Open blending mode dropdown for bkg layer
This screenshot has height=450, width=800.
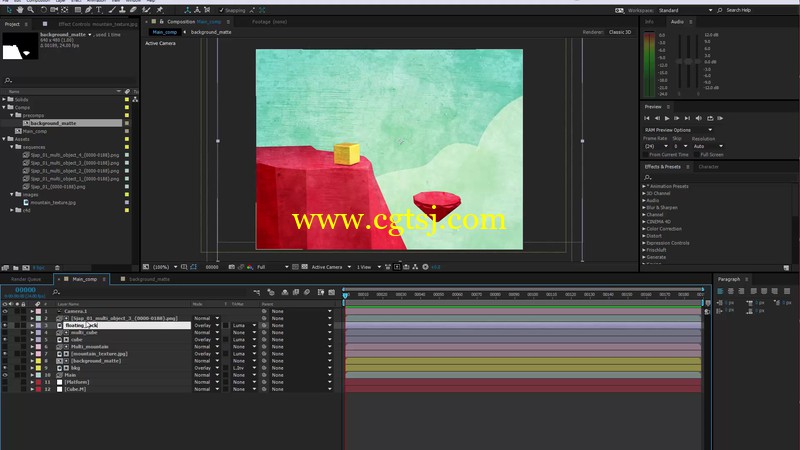[x=206, y=368]
